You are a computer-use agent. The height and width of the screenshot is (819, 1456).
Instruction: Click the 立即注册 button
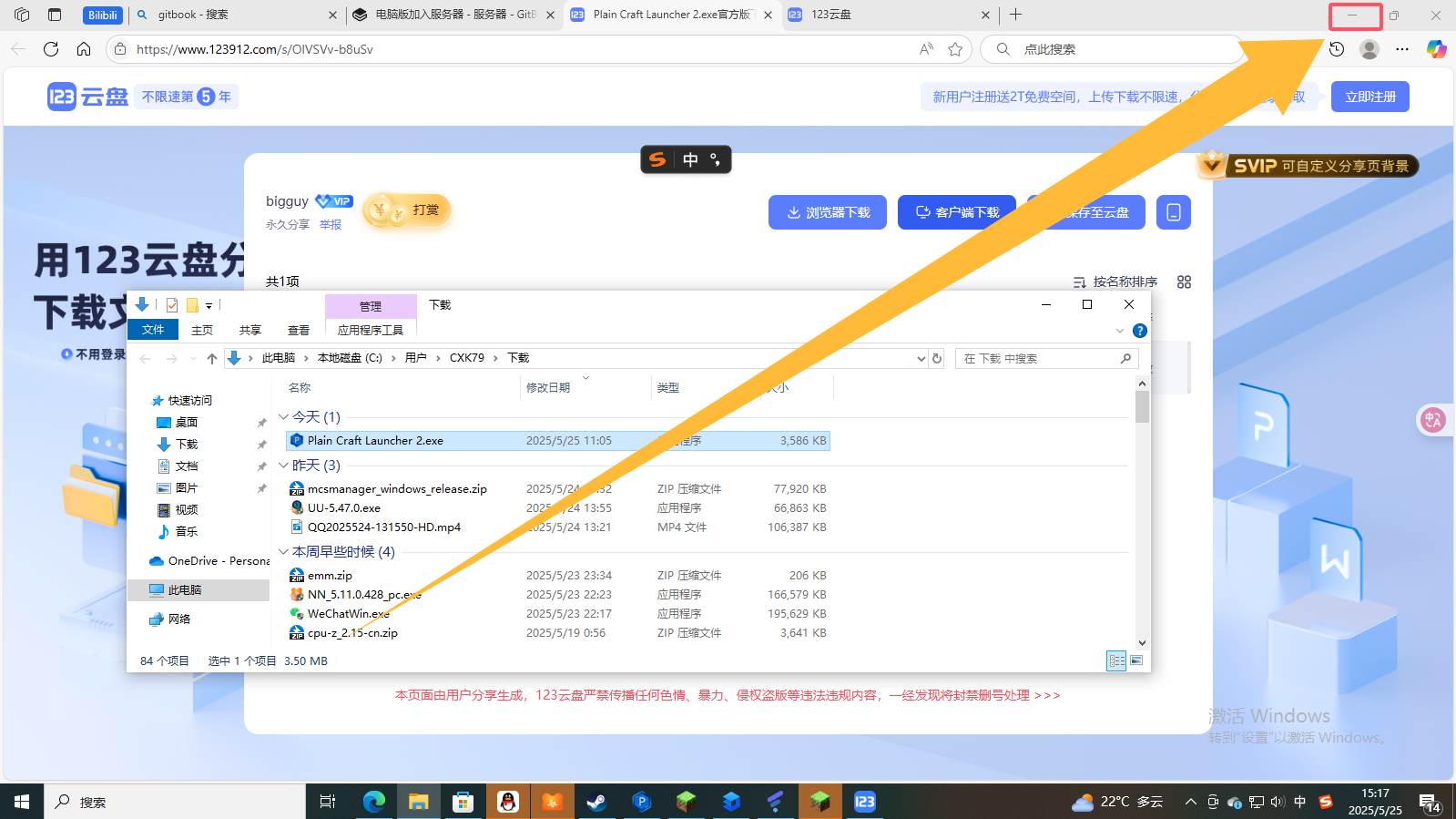[1370, 97]
